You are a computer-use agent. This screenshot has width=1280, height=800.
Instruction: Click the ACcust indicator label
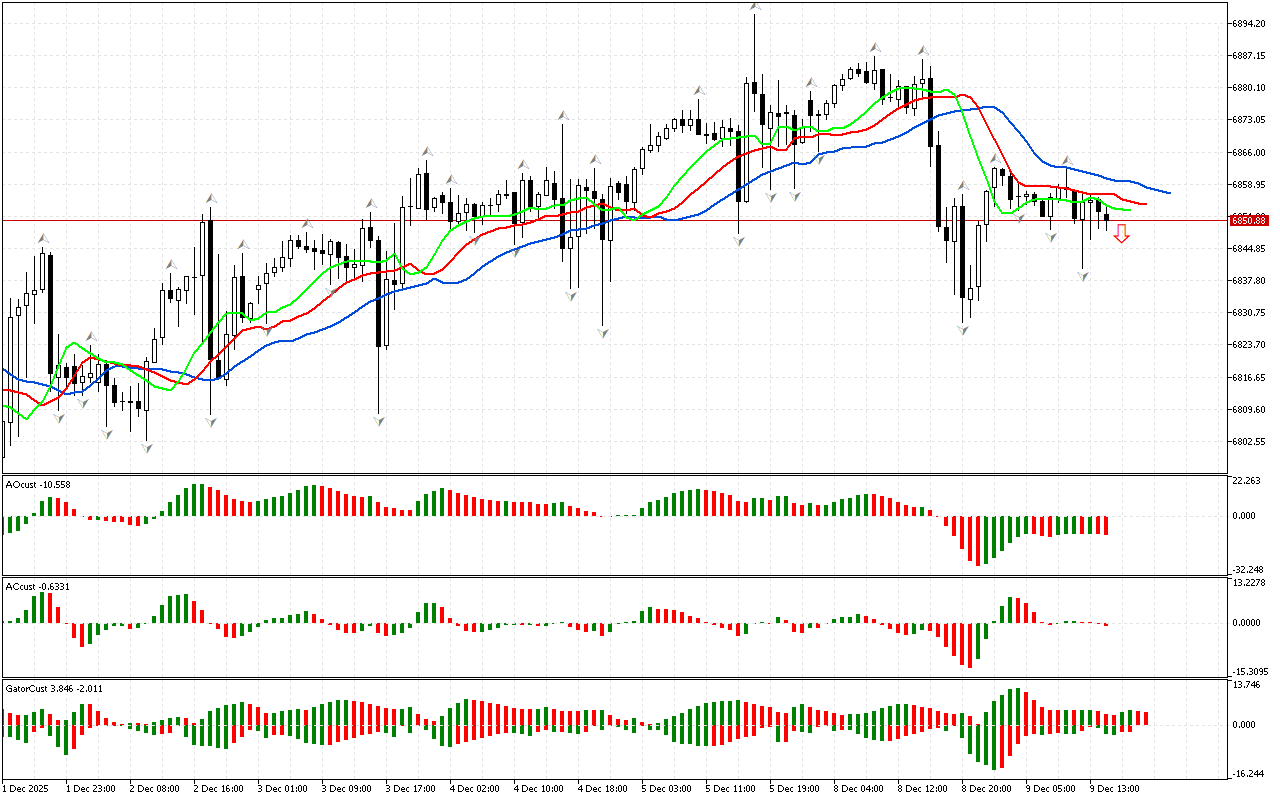(x=38, y=587)
